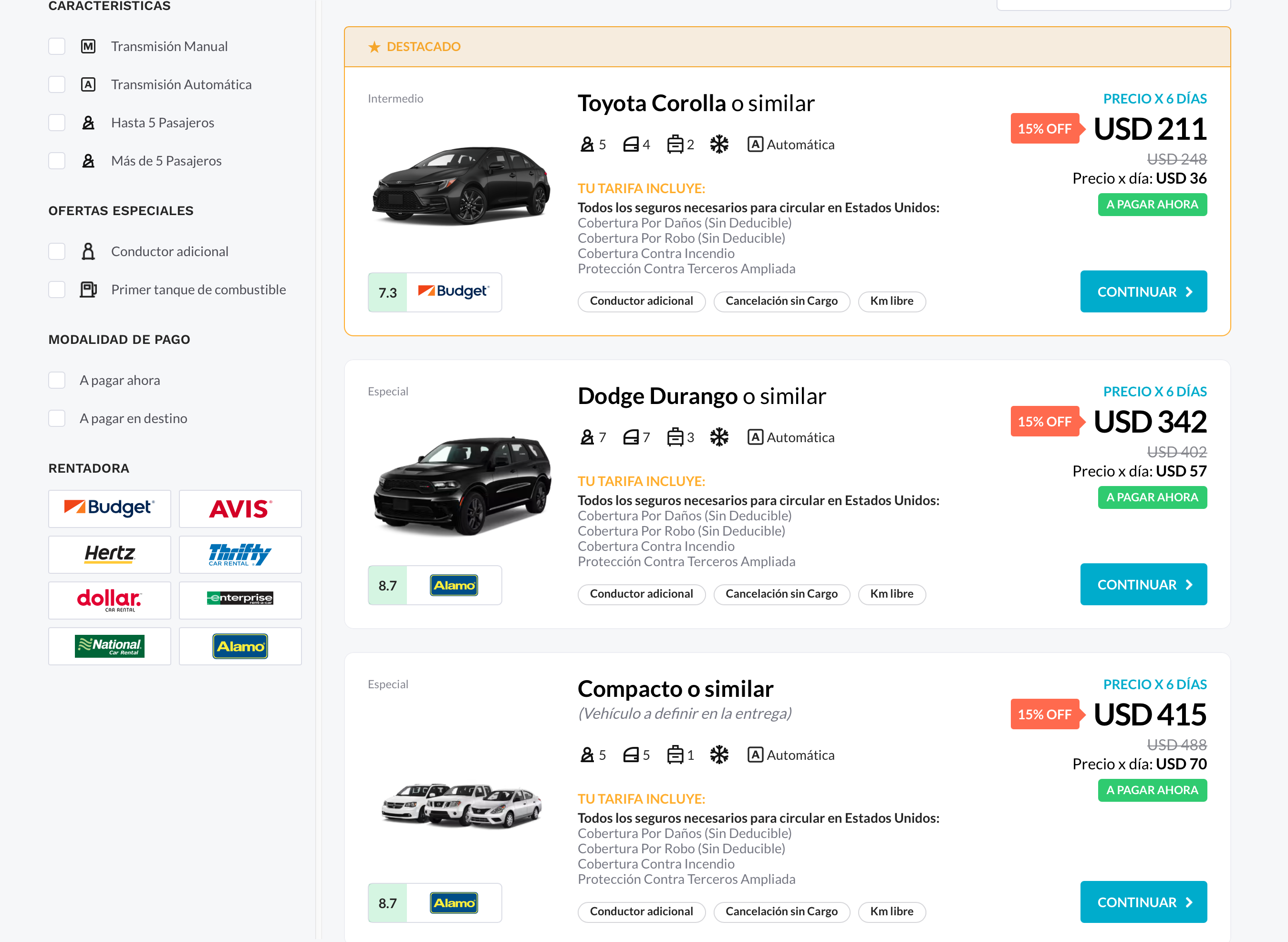Select the A pagar en destino option

pos(57,419)
